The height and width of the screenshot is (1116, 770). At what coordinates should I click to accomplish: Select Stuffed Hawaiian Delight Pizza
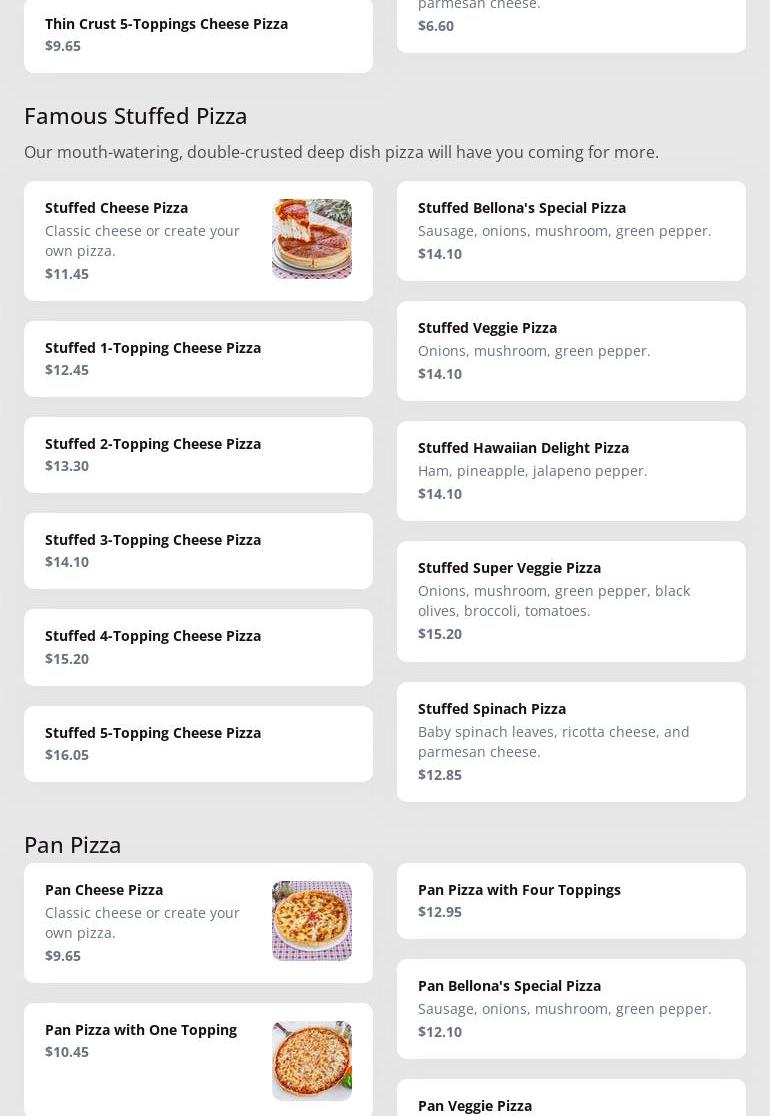tap(570, 470)
